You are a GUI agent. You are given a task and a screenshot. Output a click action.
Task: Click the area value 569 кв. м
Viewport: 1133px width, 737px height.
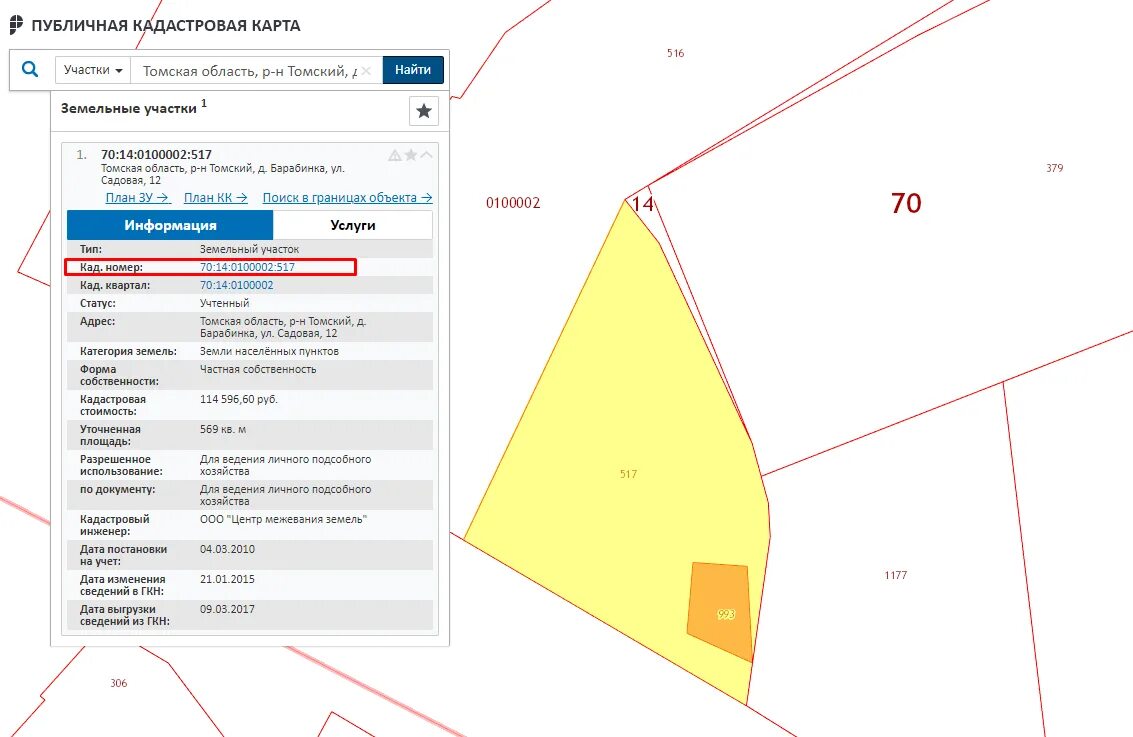(223, 429)
